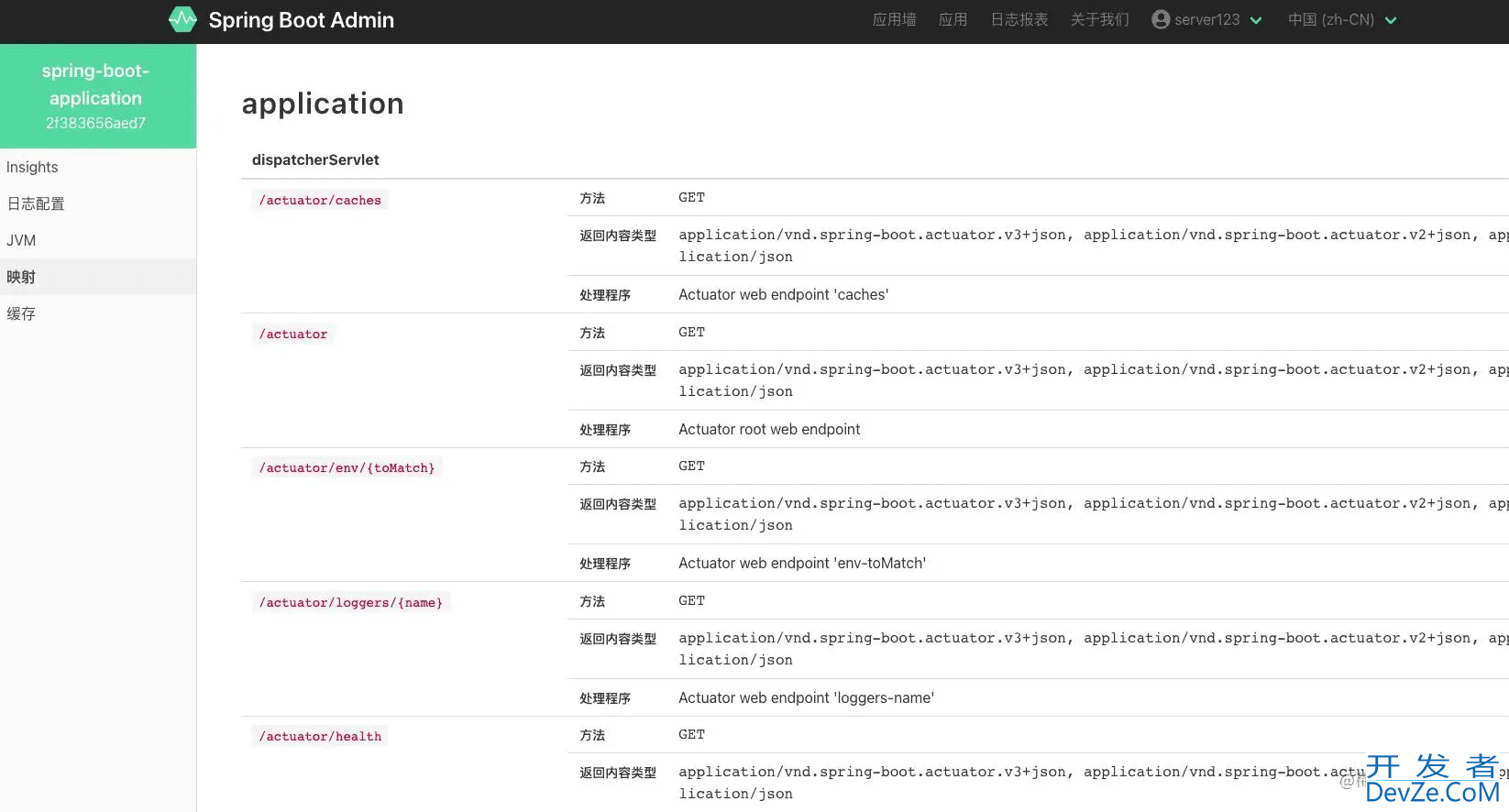
Task: Open 日志配置 in the sidebar
Action: pos(98,203)
